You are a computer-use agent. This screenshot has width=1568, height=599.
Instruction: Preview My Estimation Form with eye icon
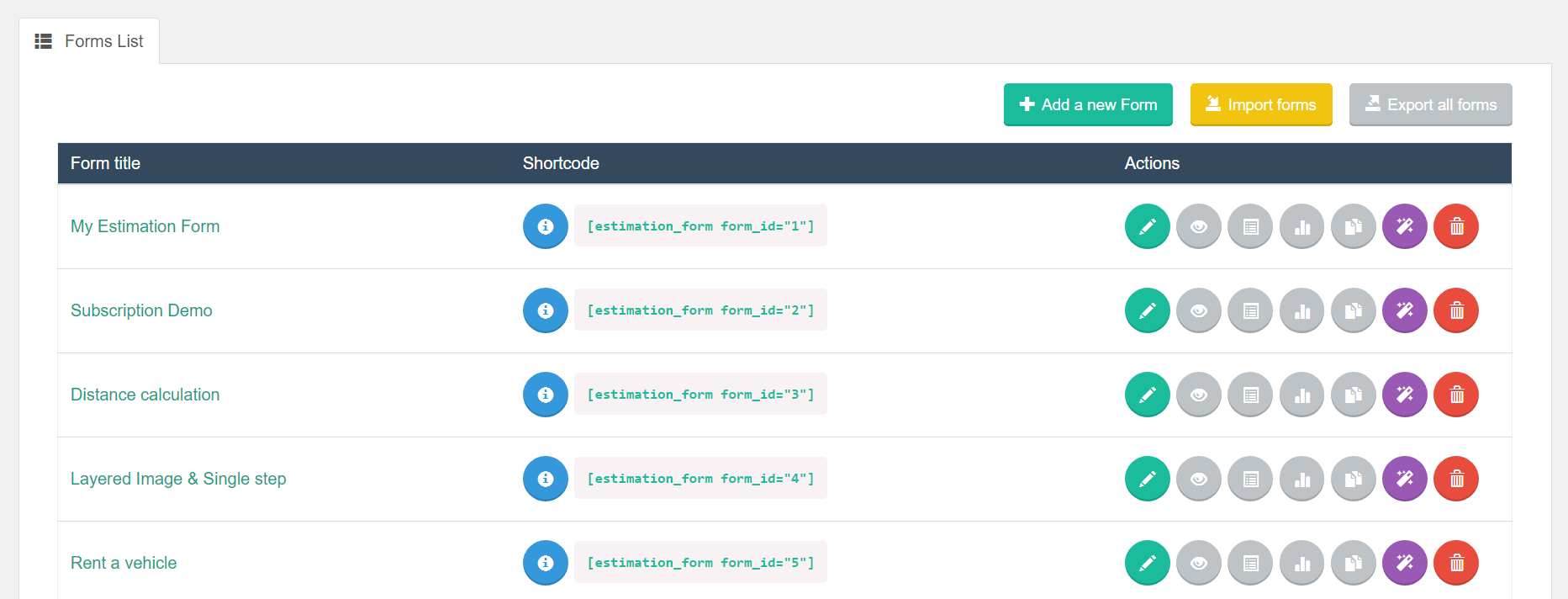tap(1199, 226)
